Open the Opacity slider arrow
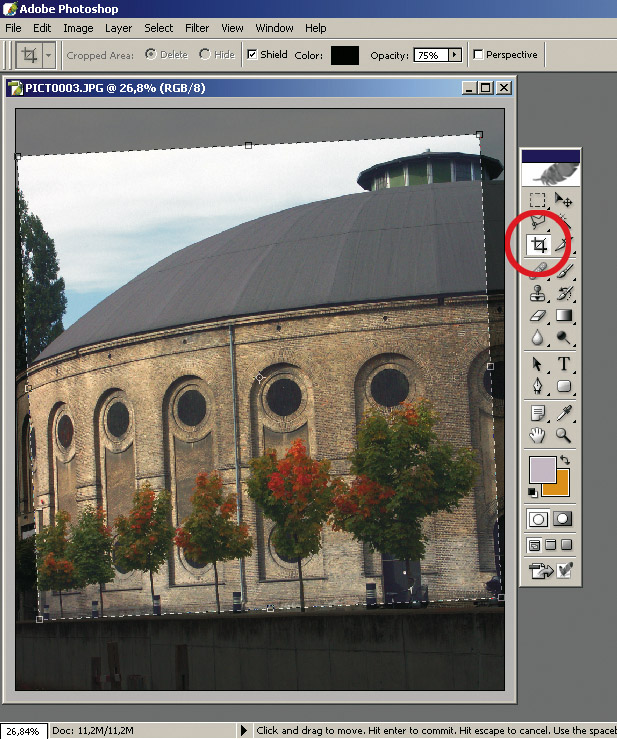Image resolution: width=617 pixels, height=739 pixels. [x=454, y=55]
